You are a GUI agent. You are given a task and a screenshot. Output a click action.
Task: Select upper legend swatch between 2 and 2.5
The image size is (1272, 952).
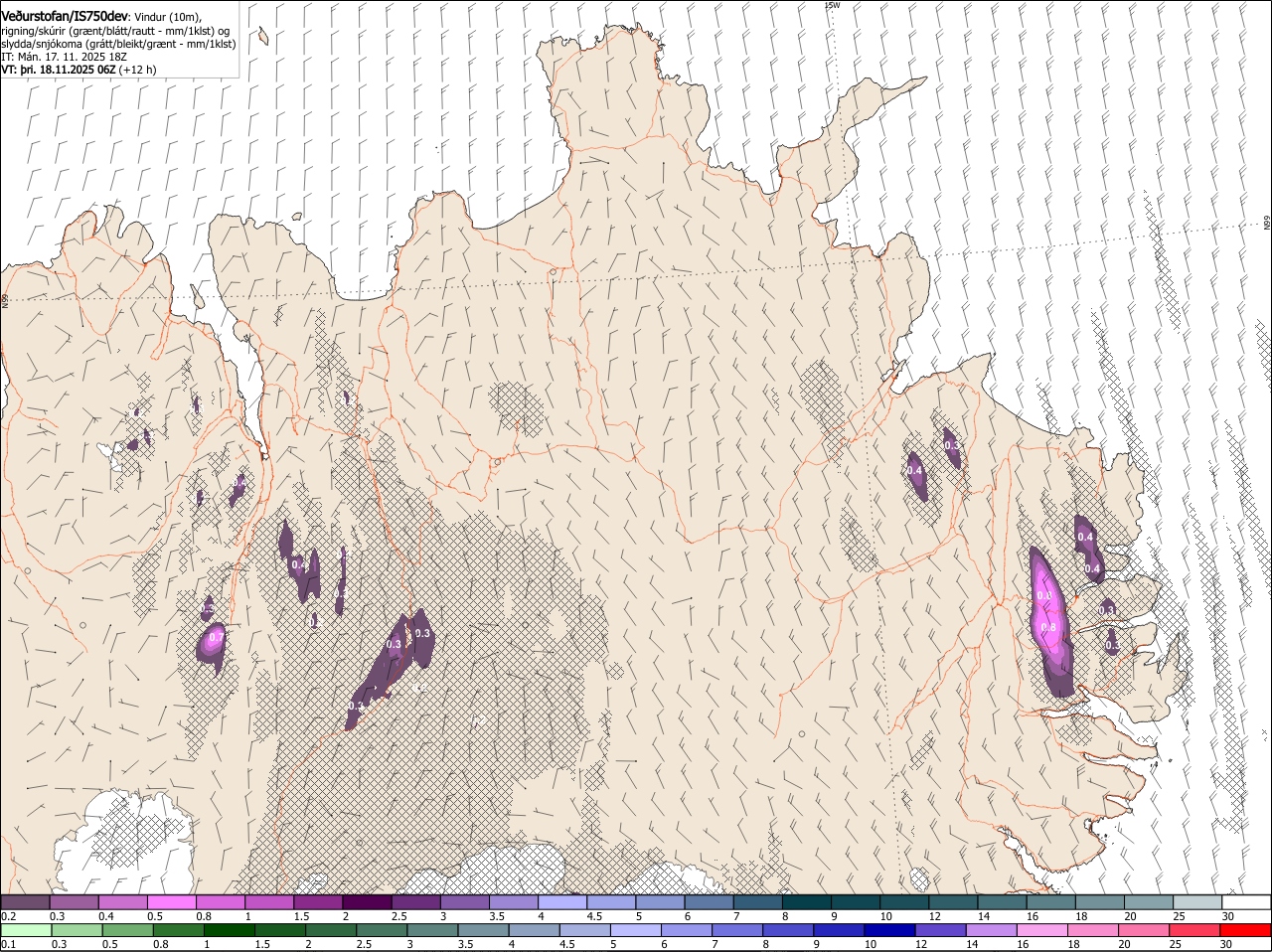(x=367, y=901)
